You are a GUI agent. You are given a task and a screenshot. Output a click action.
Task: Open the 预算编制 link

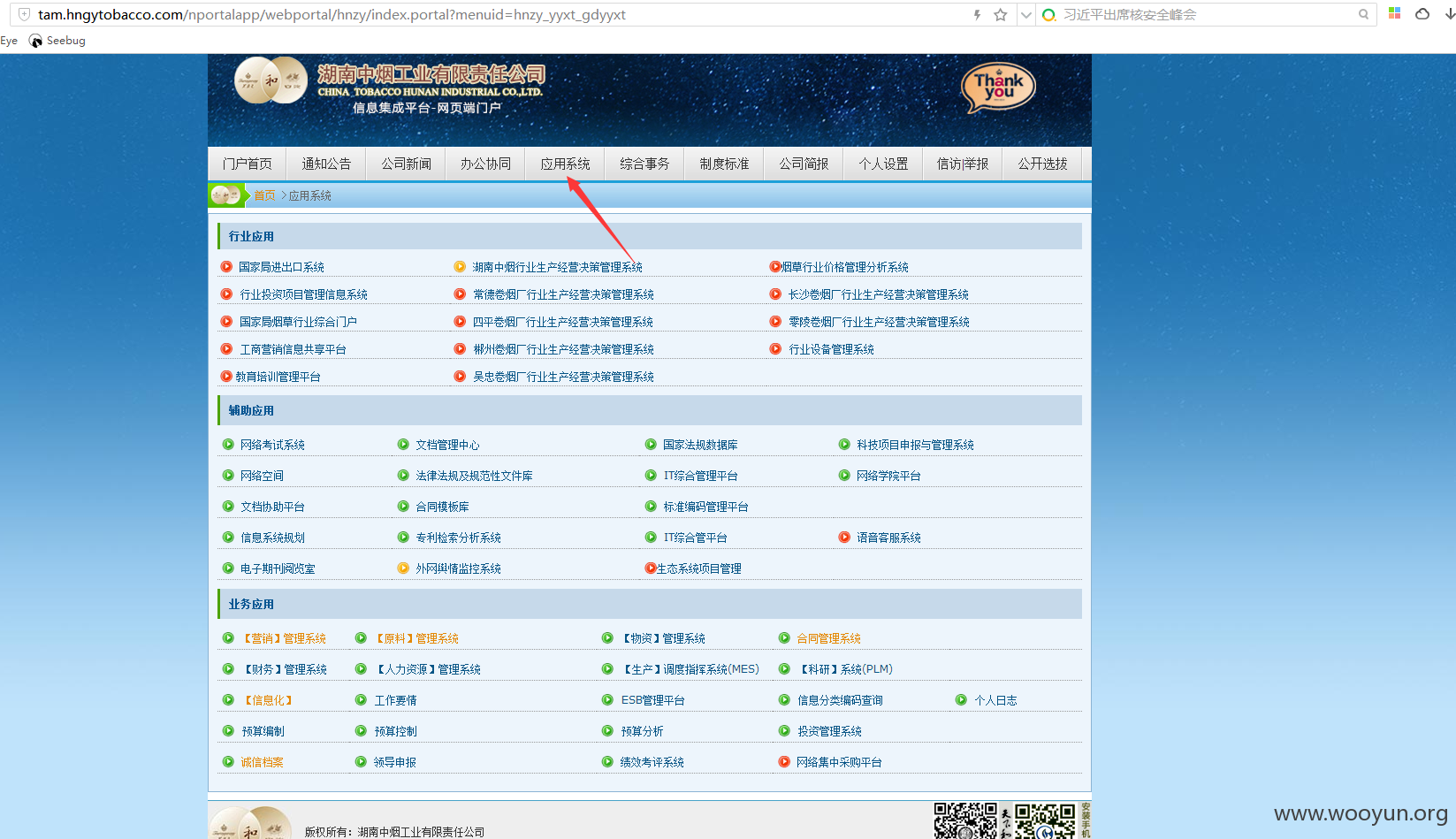tap(263, 731)
